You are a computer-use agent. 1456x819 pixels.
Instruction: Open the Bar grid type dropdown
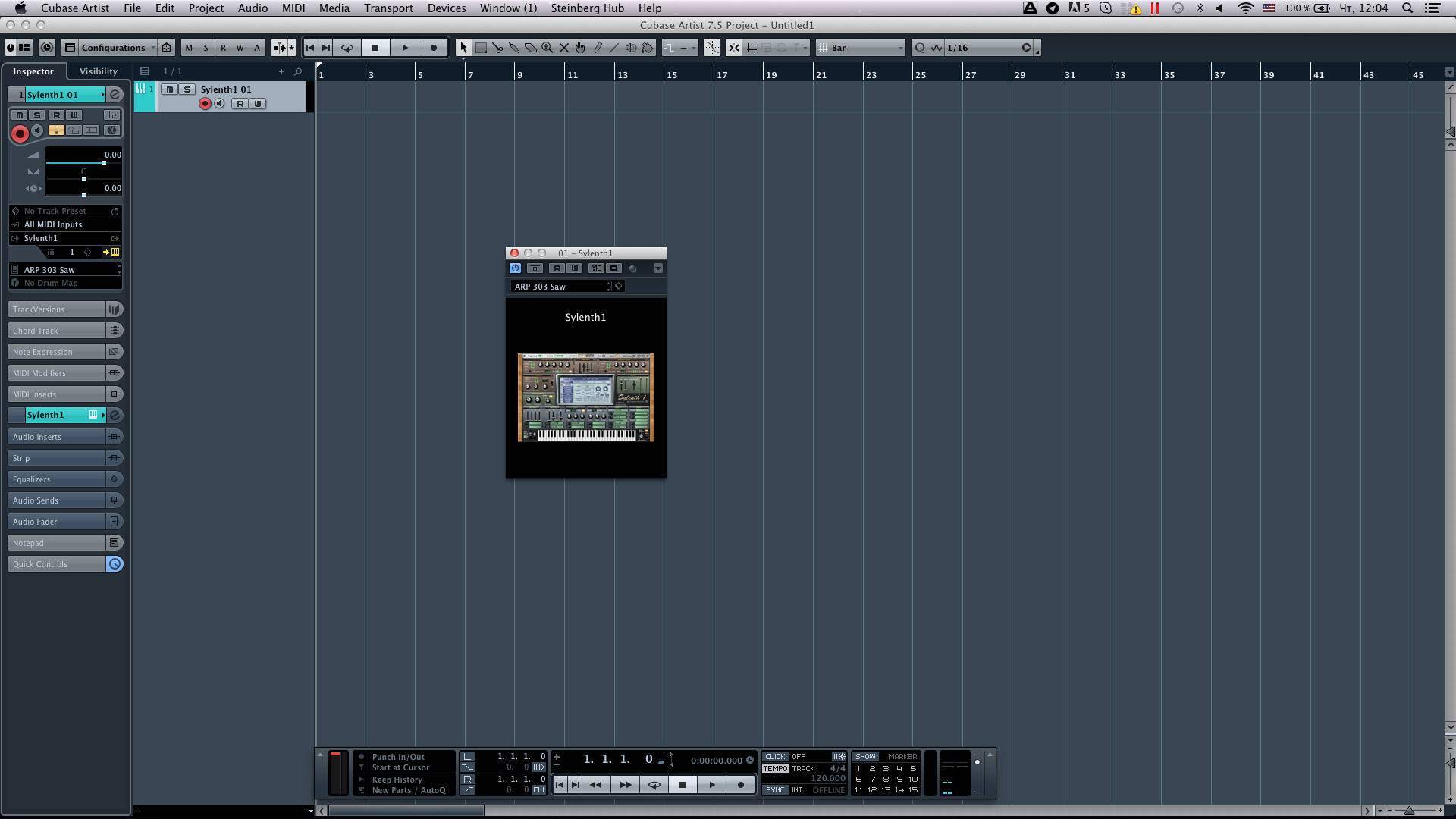[861, 48]
